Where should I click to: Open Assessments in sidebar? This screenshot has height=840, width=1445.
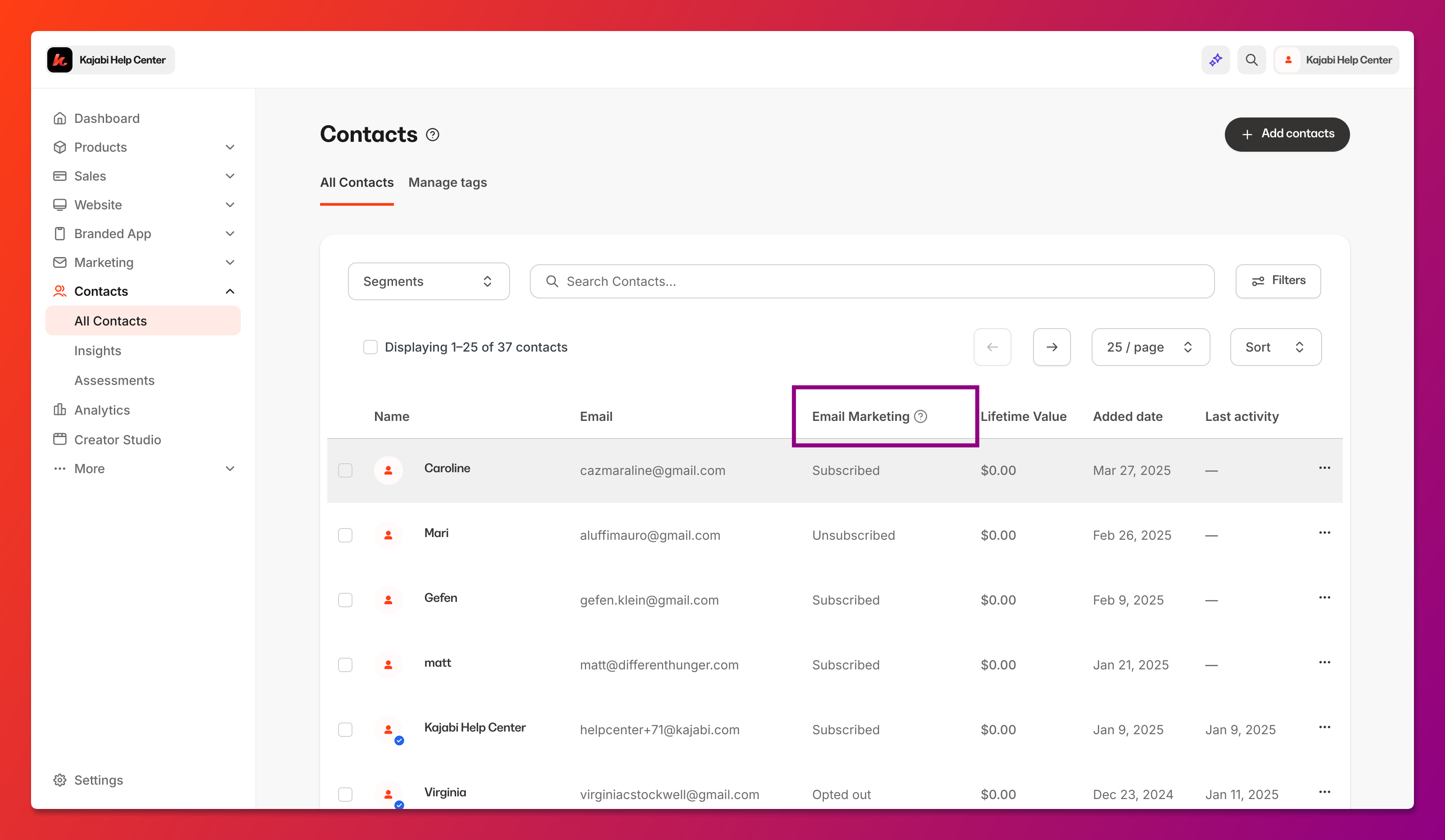click(114, 380)
